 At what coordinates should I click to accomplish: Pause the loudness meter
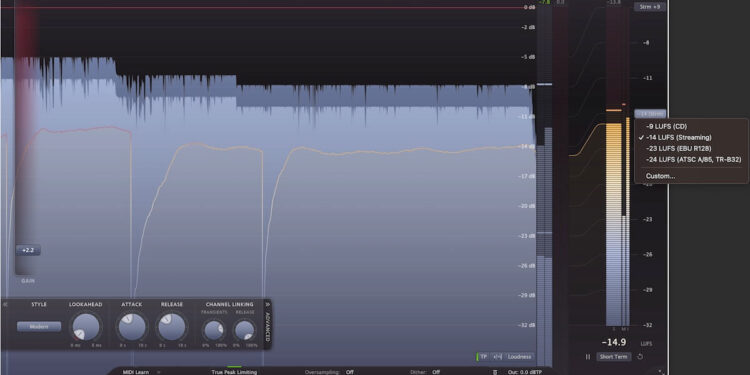point(588,357)
